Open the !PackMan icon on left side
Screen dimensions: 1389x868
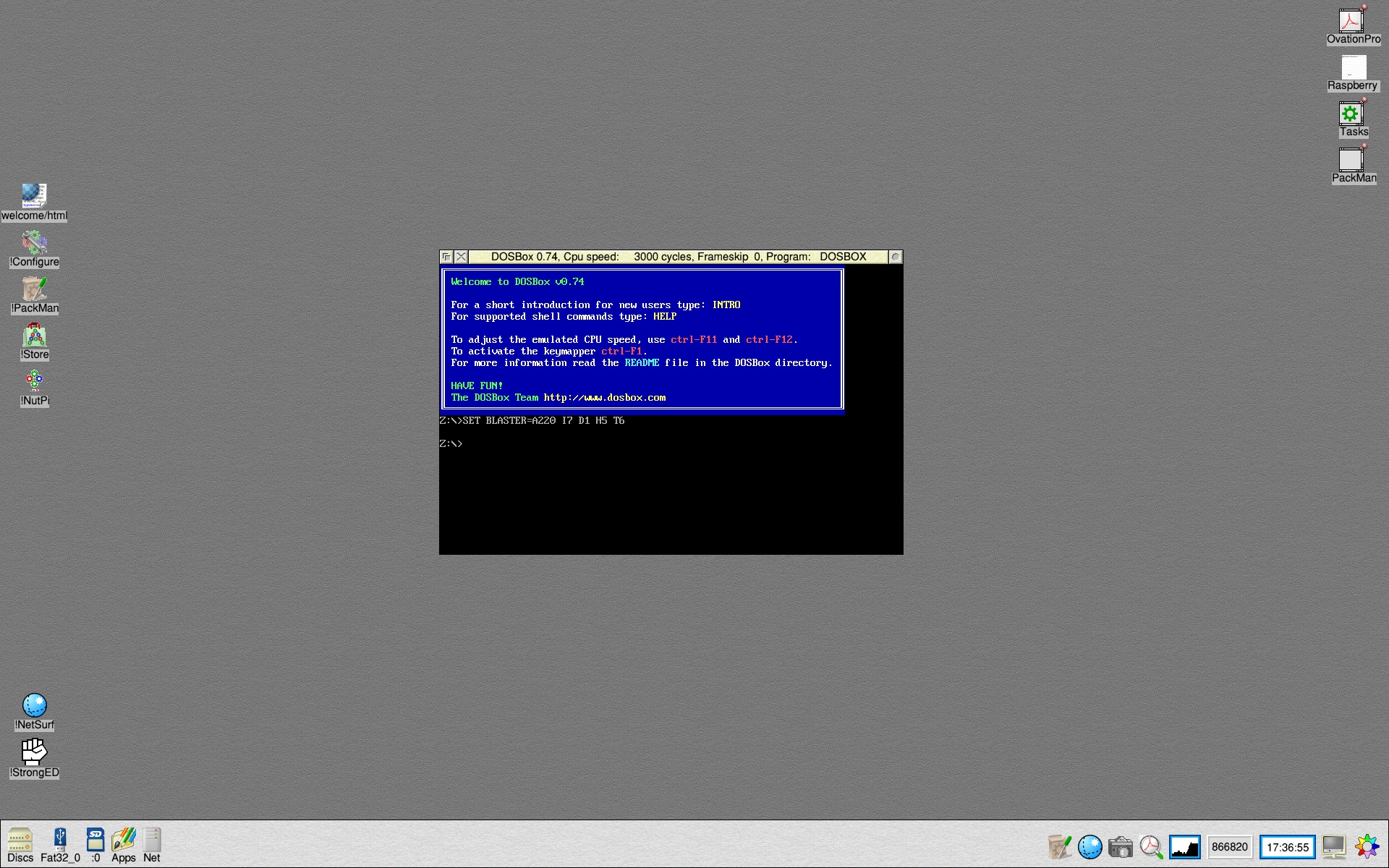34,294
